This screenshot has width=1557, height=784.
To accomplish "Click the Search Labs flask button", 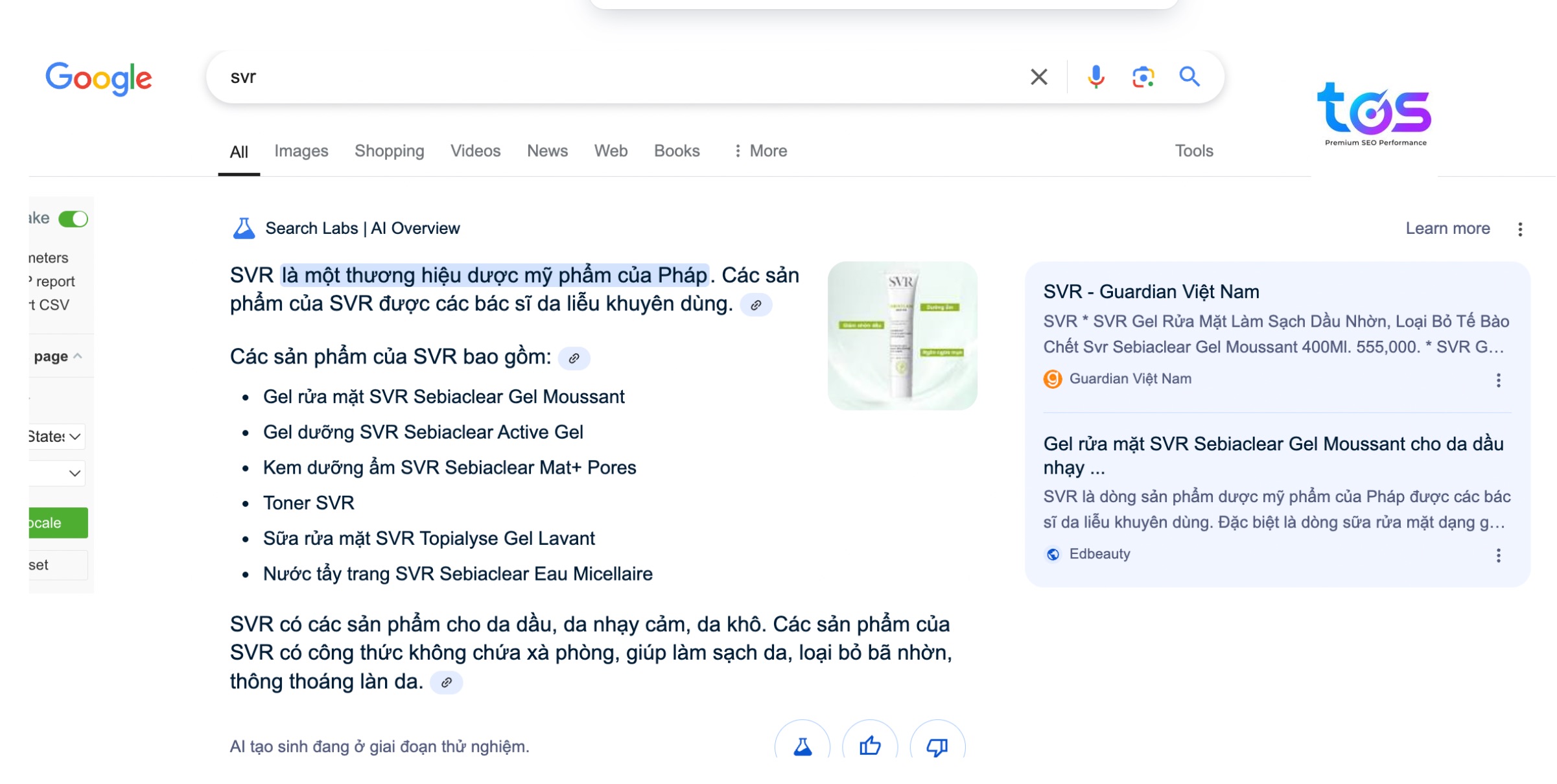I will 802,746.
